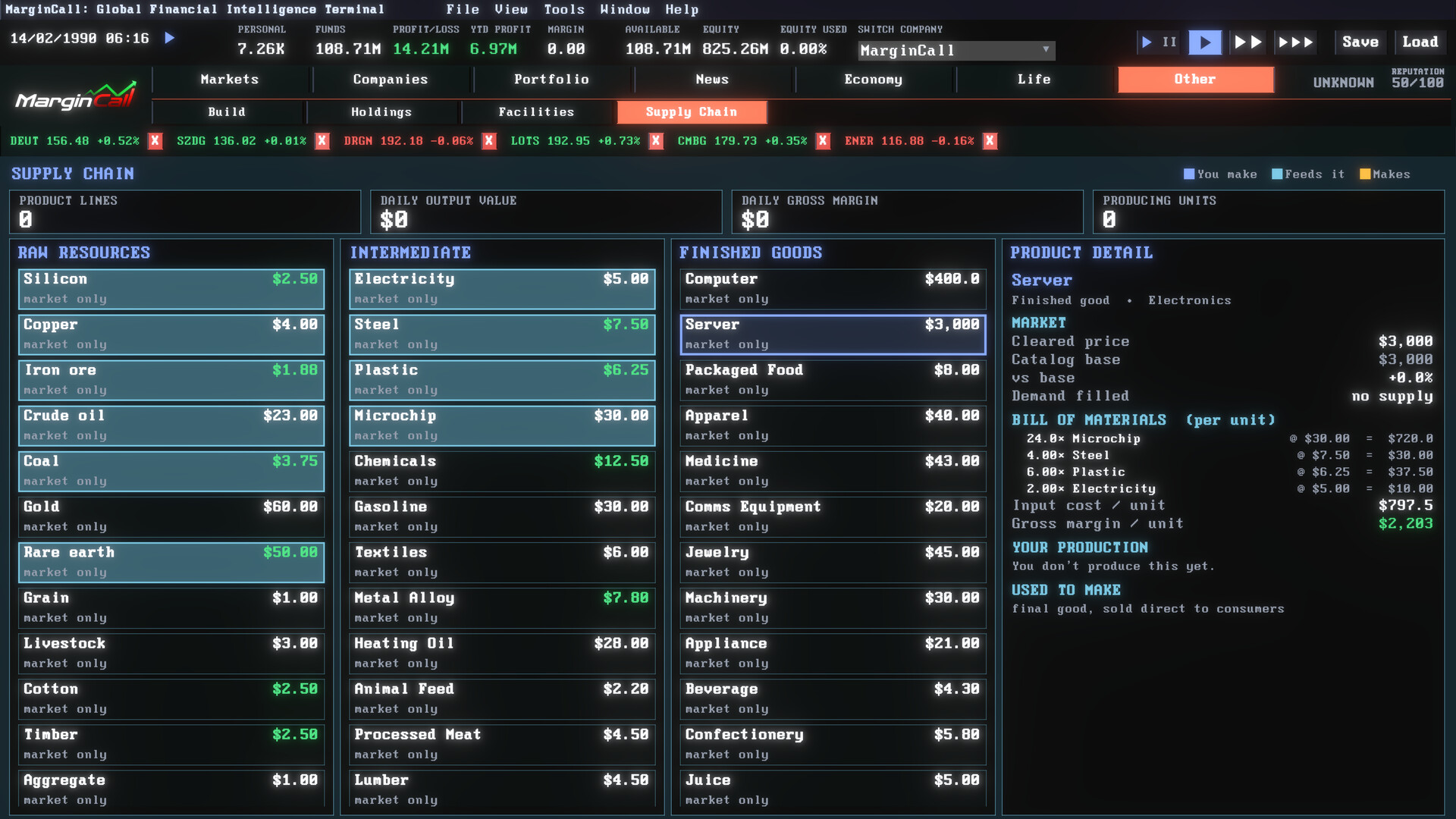Select the Microchip intermediate product
Image resolution: width=1456 pixels, height=819 pixels.
point(502,425)
